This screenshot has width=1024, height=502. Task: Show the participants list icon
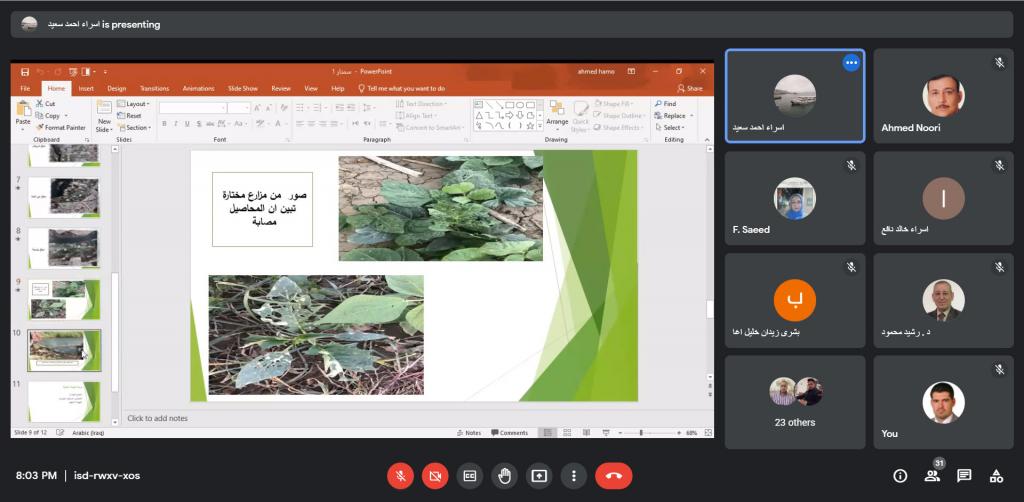(x=932, y=476)
